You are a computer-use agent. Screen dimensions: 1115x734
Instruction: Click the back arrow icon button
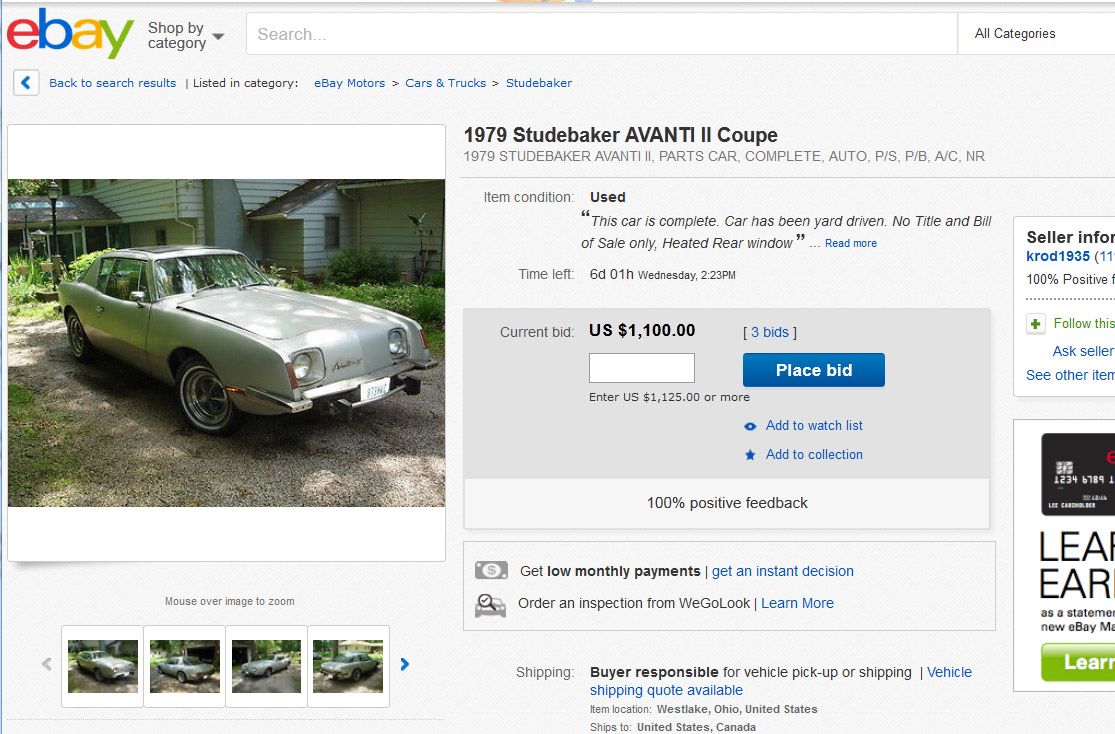click(x=26, y=83)
